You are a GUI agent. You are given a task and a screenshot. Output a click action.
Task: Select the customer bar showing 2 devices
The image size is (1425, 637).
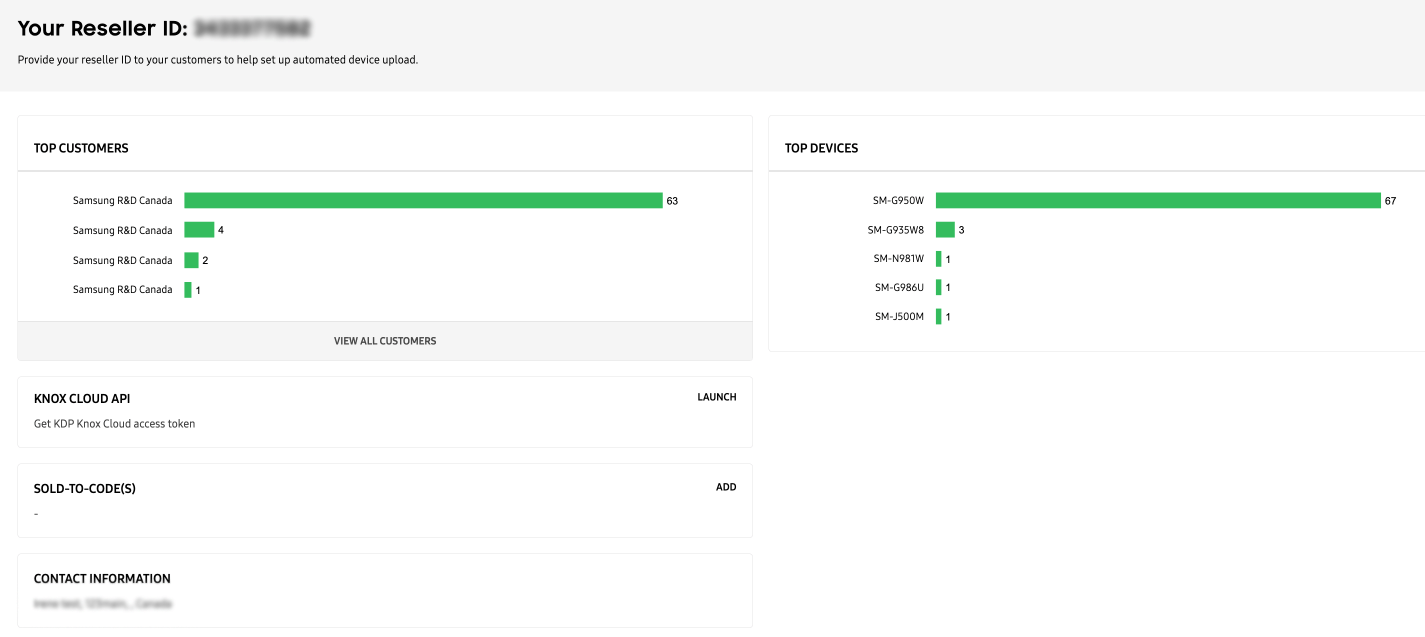pos(191,260)
